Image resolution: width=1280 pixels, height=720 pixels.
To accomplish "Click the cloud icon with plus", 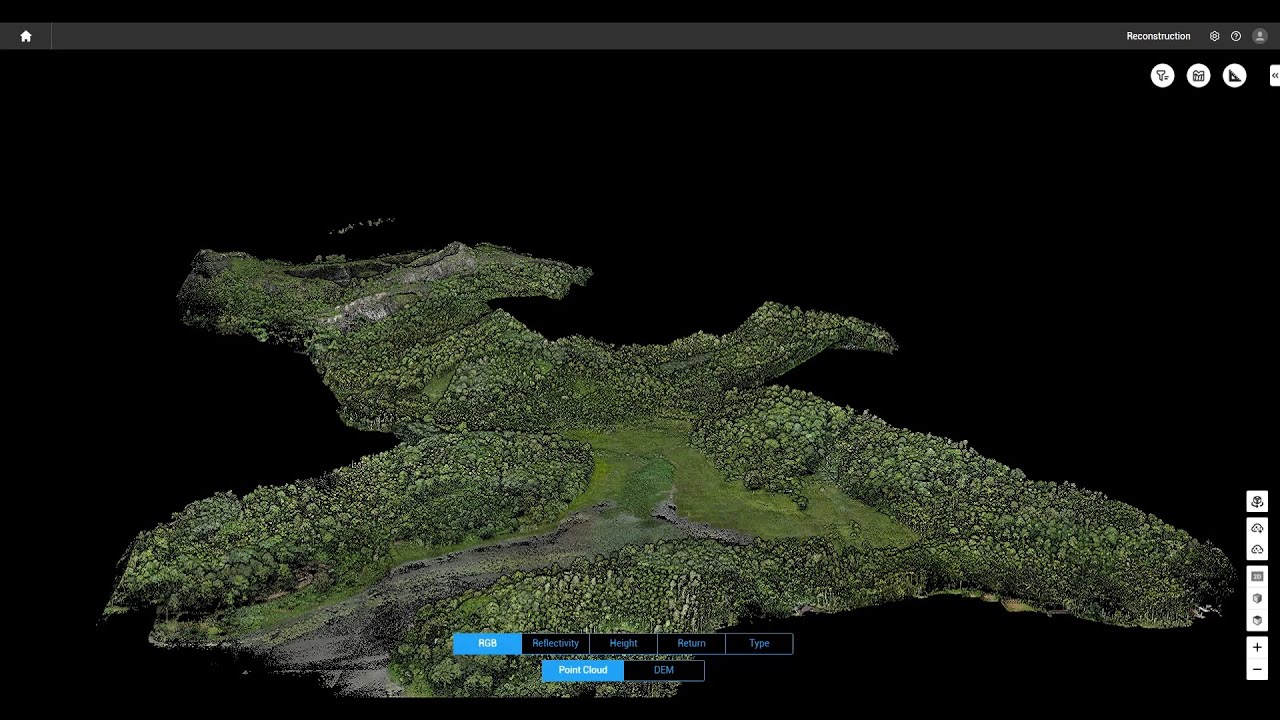I will click(x=1257, y=528).
